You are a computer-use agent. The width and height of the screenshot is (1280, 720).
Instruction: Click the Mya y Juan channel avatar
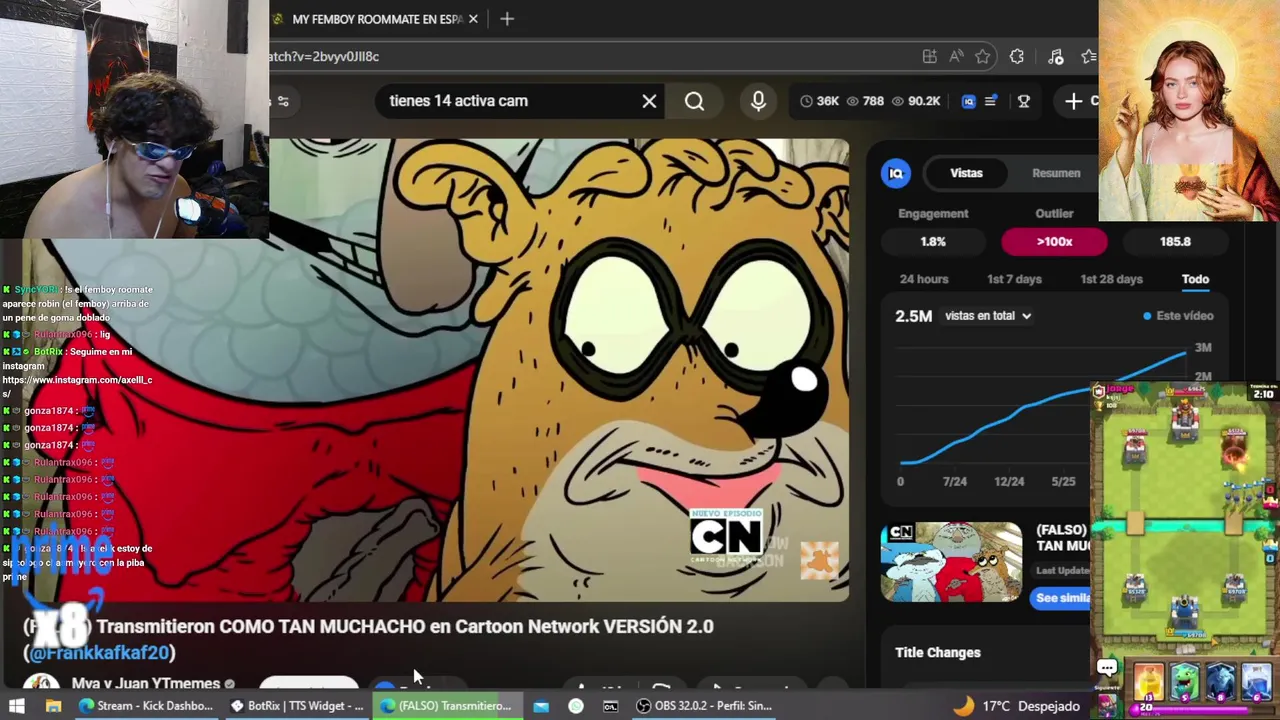[41, 684]
